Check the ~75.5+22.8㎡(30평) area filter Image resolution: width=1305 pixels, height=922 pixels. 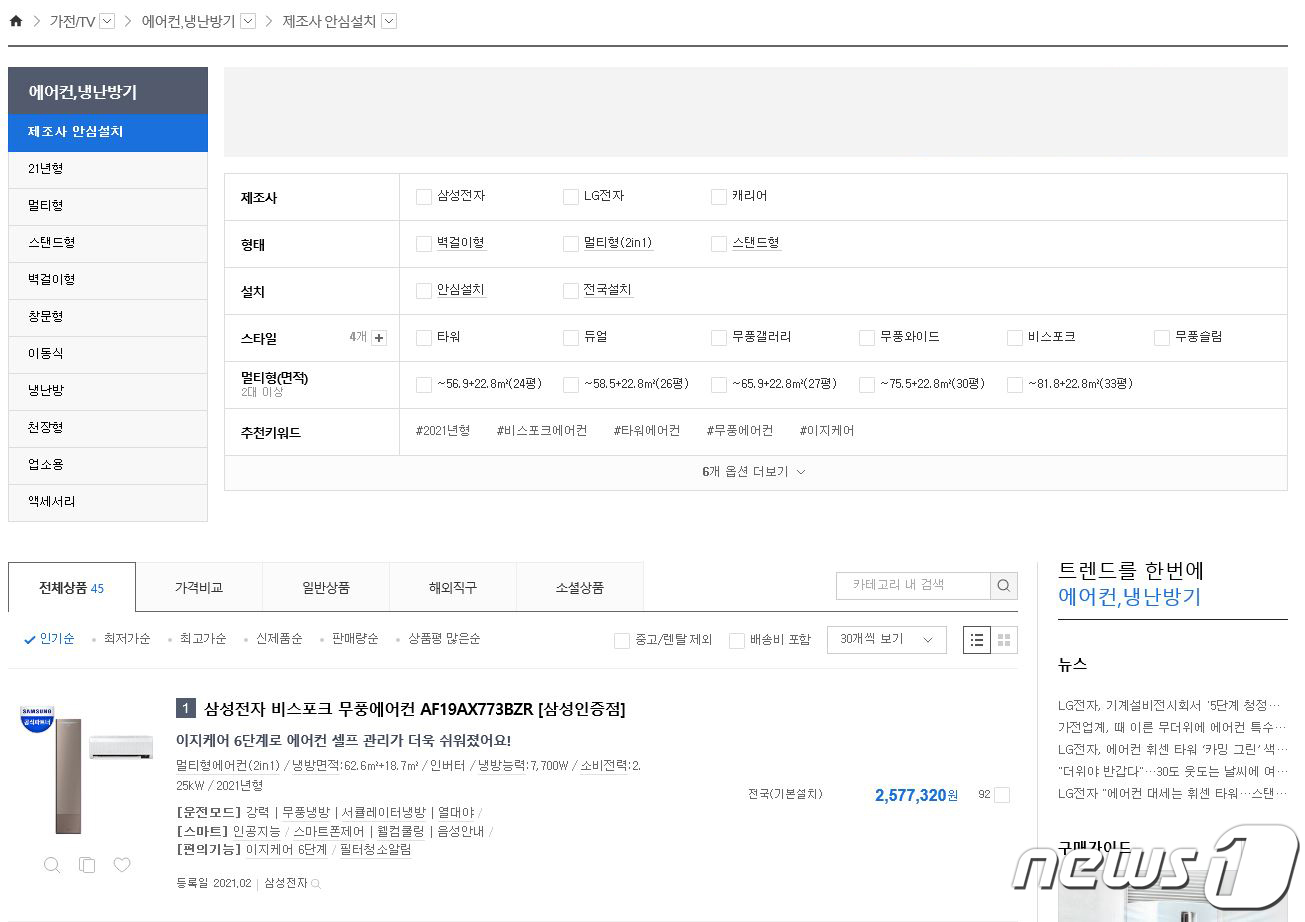coord(867,385)
